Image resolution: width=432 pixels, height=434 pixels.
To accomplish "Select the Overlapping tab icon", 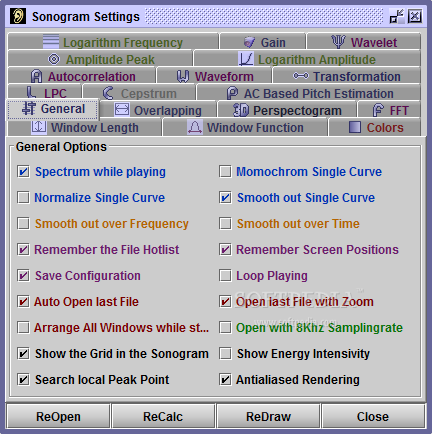I will coord(122,110).
